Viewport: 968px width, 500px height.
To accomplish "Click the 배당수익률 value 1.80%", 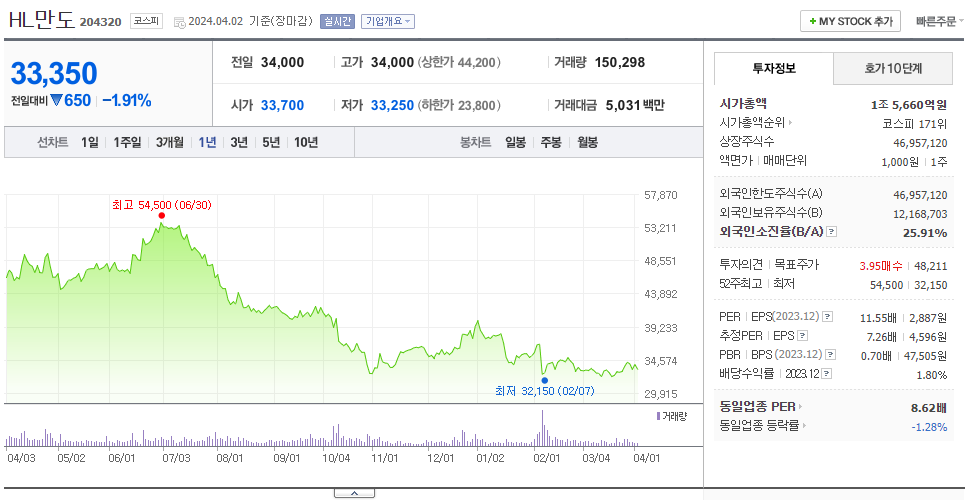I will pyautogui.click(x=932, y=375).
